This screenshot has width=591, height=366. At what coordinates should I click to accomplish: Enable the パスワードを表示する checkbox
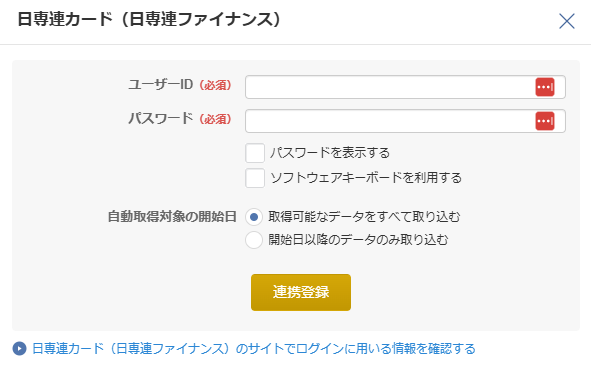(255, 153)
